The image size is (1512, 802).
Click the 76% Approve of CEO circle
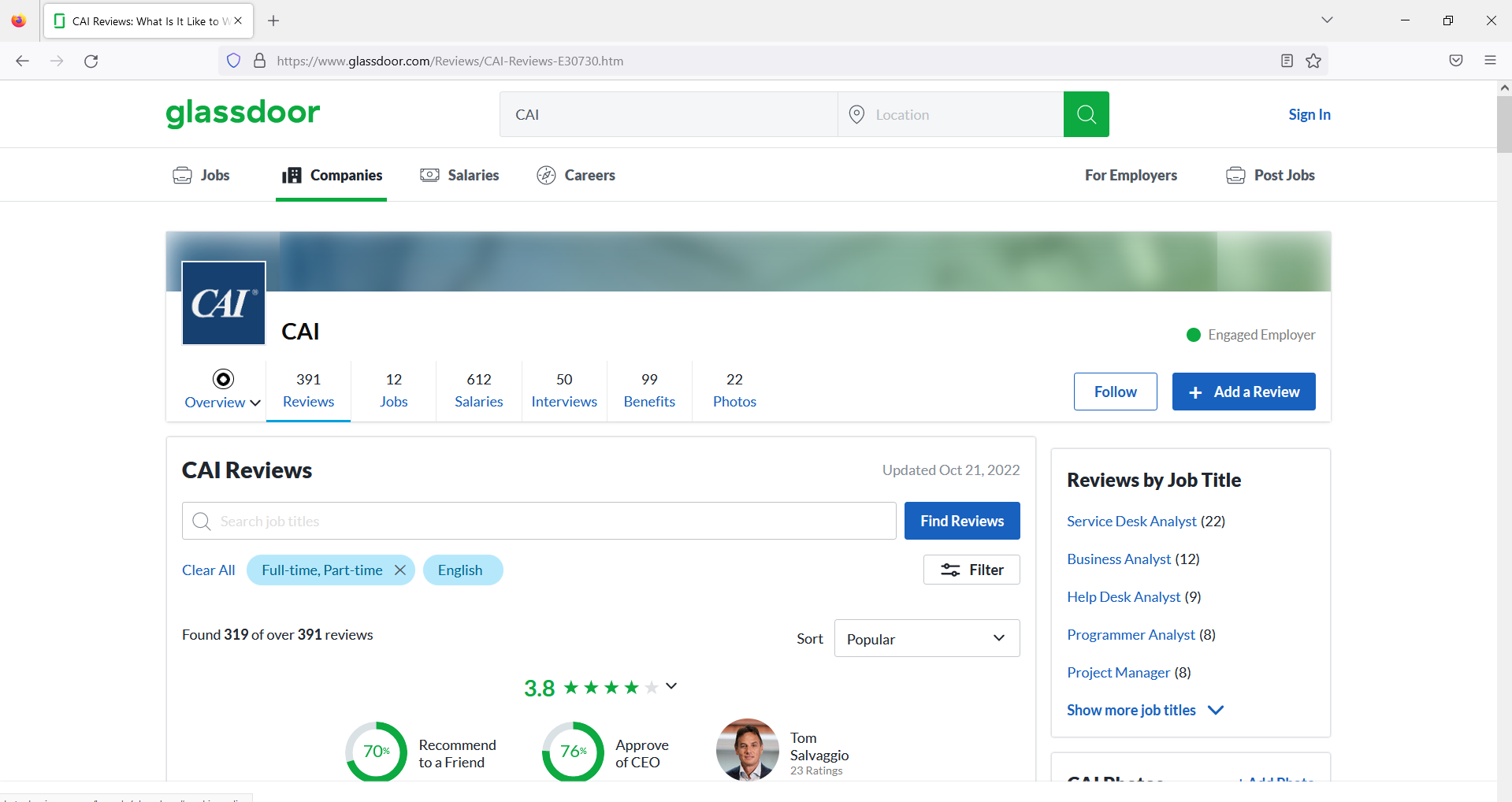click(x=573, y=751)
